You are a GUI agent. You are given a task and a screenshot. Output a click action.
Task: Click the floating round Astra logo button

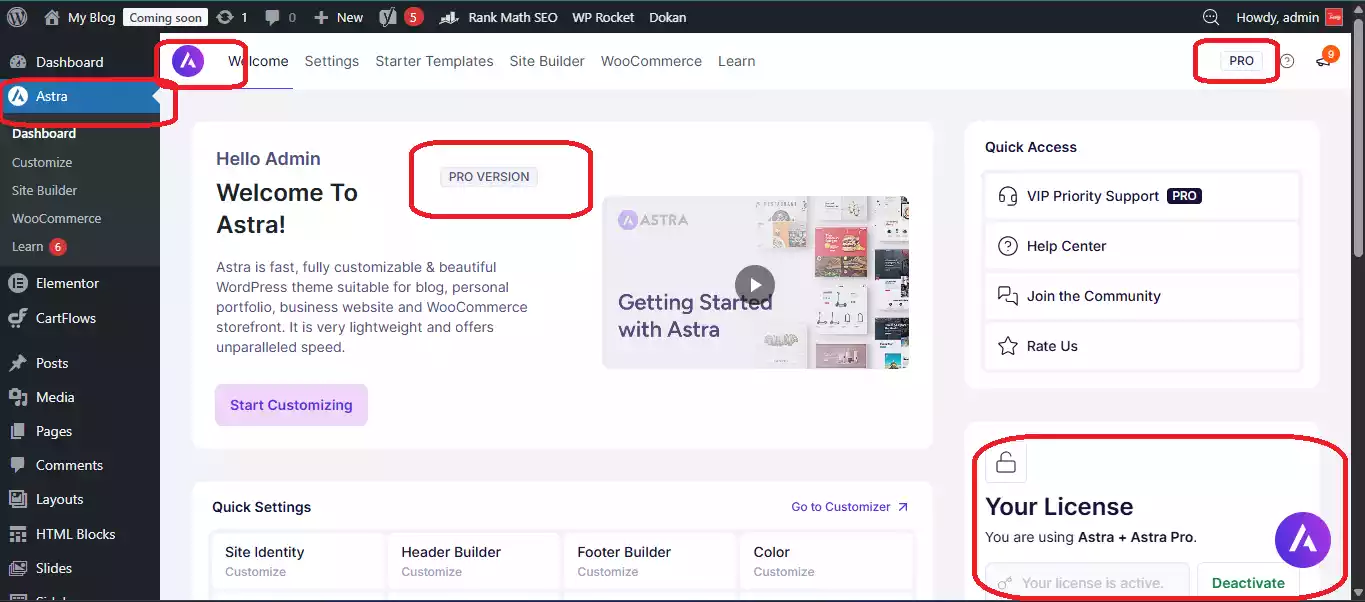(x=1303, y=541)
